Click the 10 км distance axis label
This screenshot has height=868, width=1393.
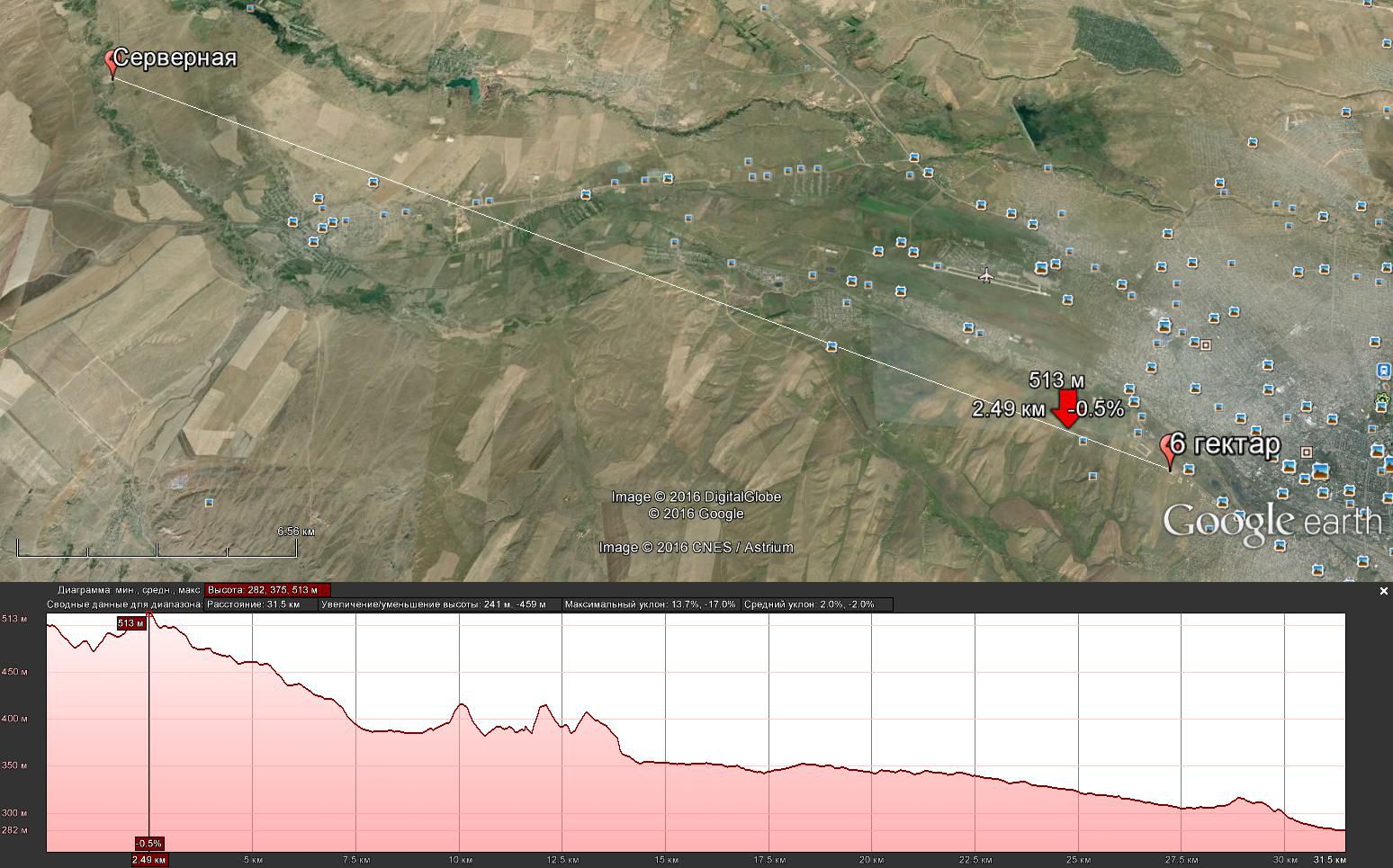click(x=459, y=860)
